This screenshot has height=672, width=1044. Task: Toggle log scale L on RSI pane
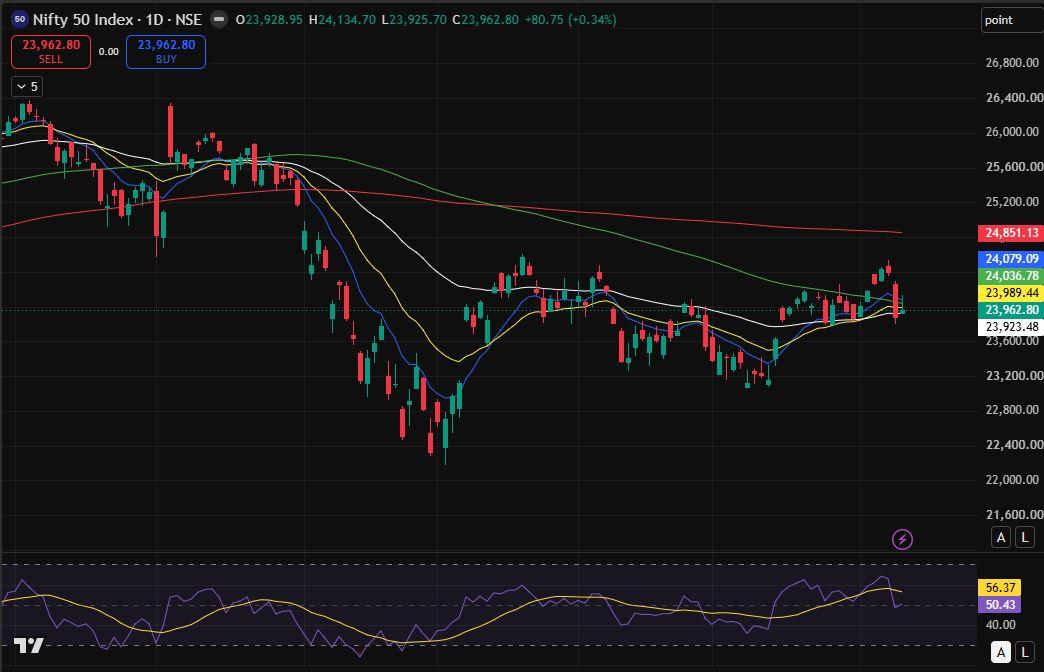pyautogui.click(x=1025, y=652)
